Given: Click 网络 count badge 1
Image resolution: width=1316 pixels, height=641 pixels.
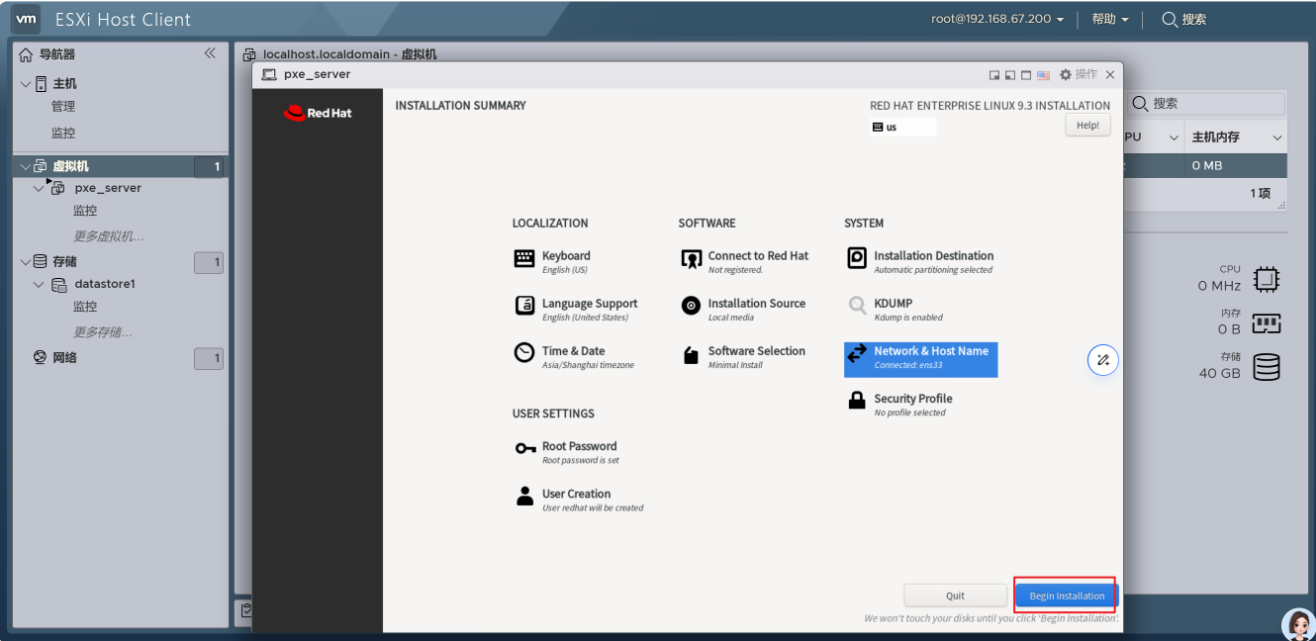Looking at the screenshot, I should click(x=209, y=359).
